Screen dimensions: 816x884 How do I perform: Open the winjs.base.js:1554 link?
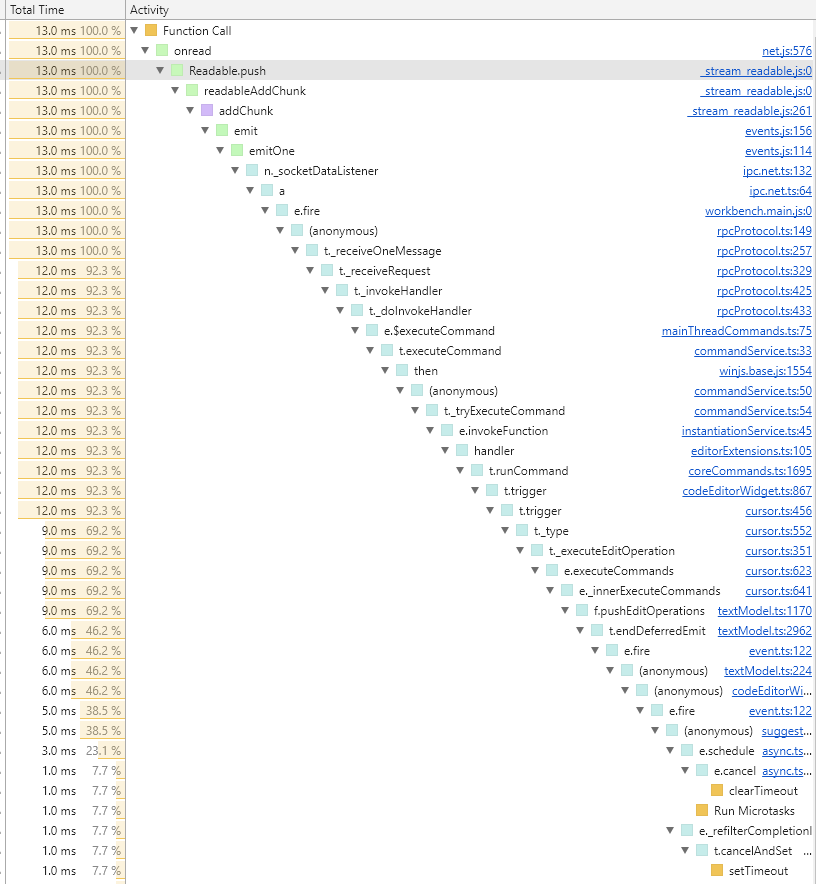click(765, 371)
